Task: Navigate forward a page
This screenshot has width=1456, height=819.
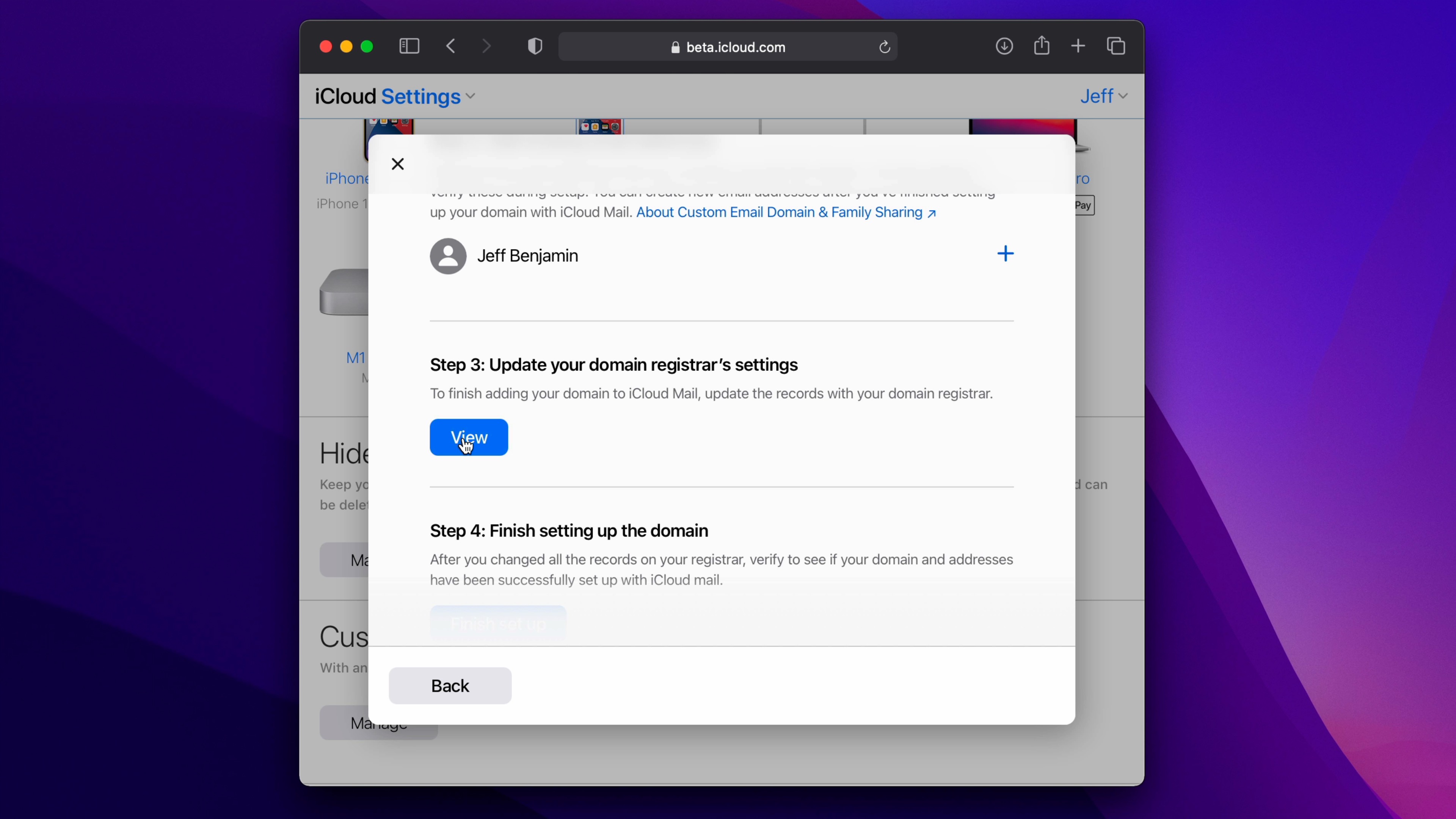Action: (486, 46)
